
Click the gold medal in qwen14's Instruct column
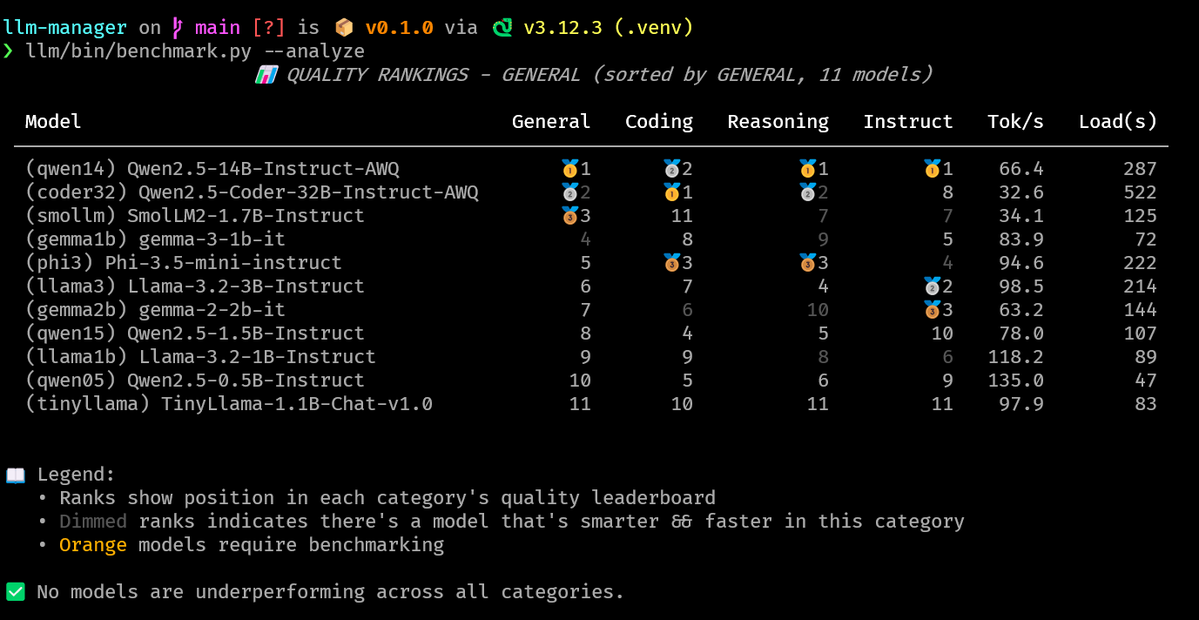click(932, 168)
